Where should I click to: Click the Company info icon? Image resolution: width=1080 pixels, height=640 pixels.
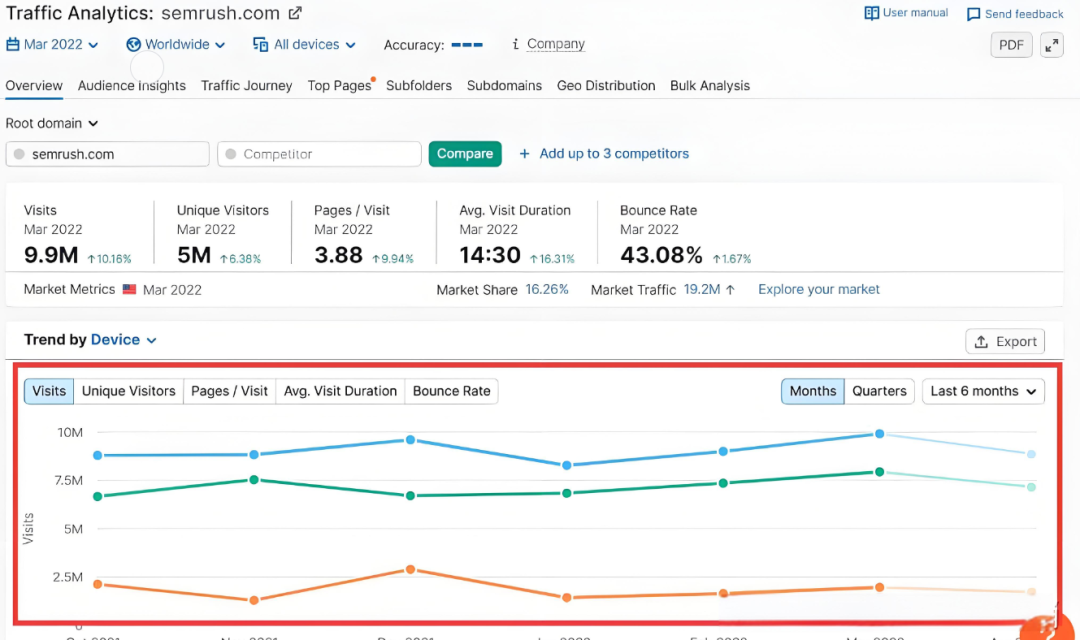(515, 44)
